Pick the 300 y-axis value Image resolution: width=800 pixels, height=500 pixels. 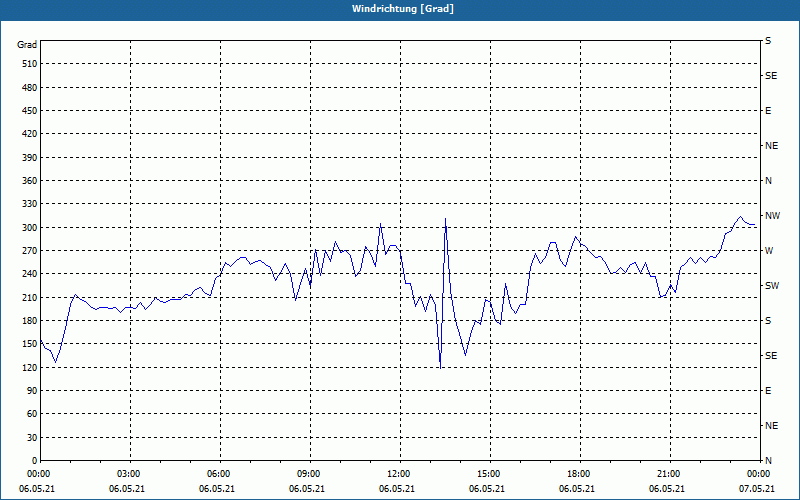tap(30, 228)
